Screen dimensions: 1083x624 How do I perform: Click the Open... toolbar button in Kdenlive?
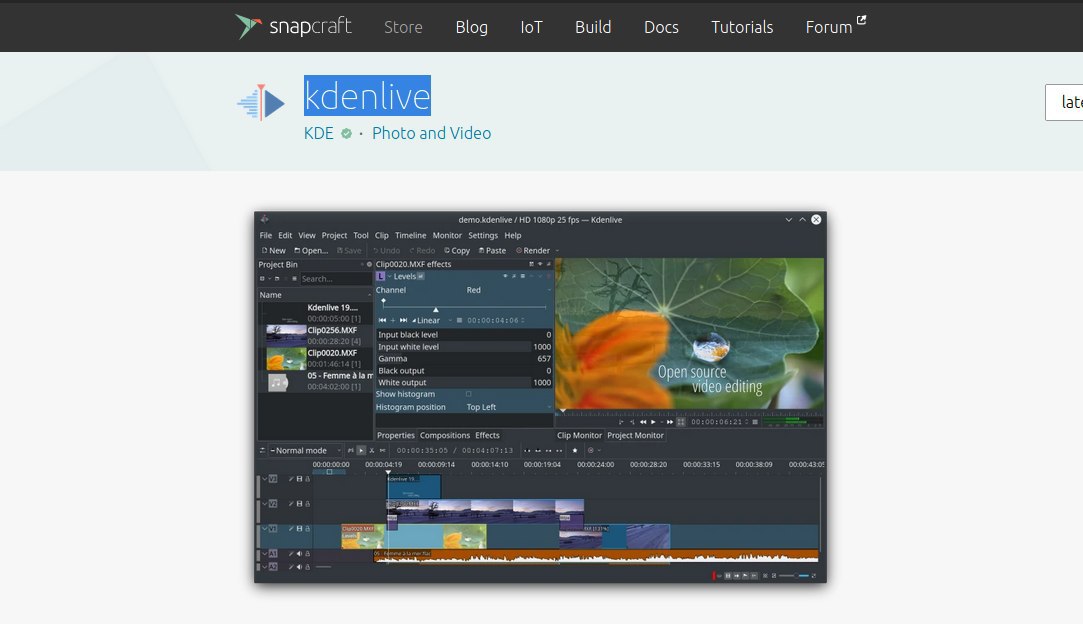(x=311, y=251)
